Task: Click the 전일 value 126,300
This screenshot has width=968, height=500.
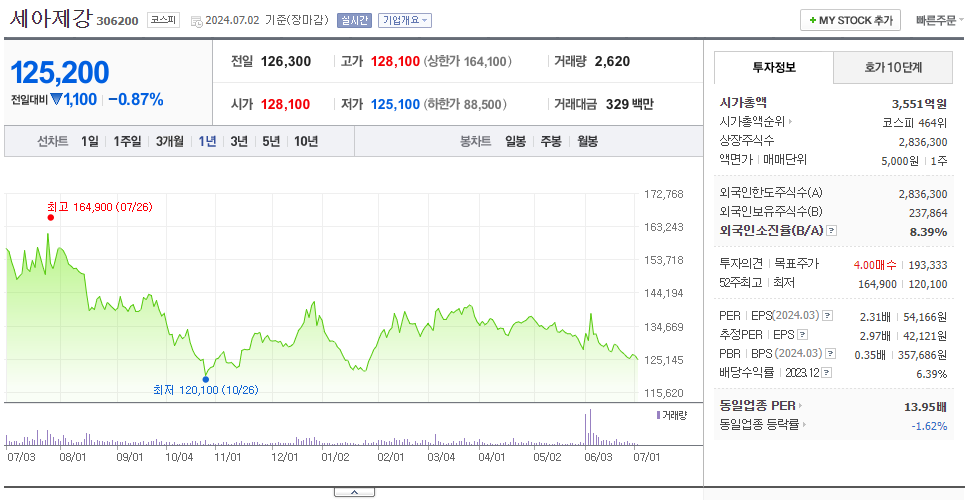Action: tap(286, 61)
